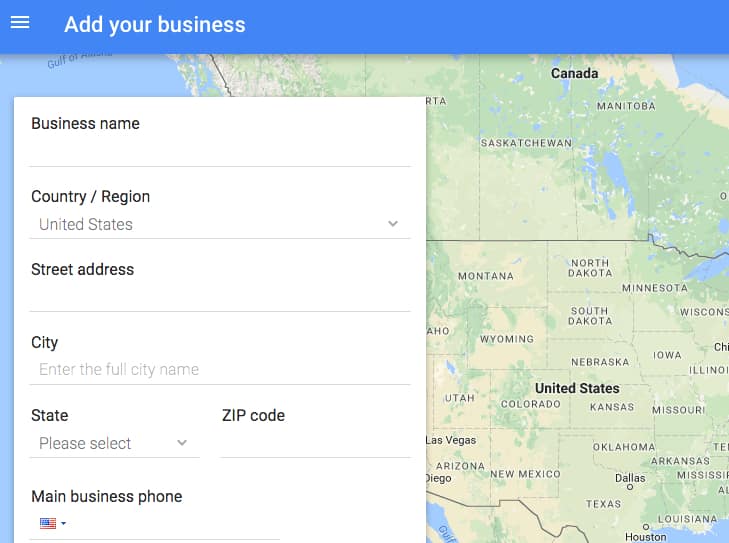Click the Saskatchewan label on the map
729x543 pixels.
click(x=526, y=143)
